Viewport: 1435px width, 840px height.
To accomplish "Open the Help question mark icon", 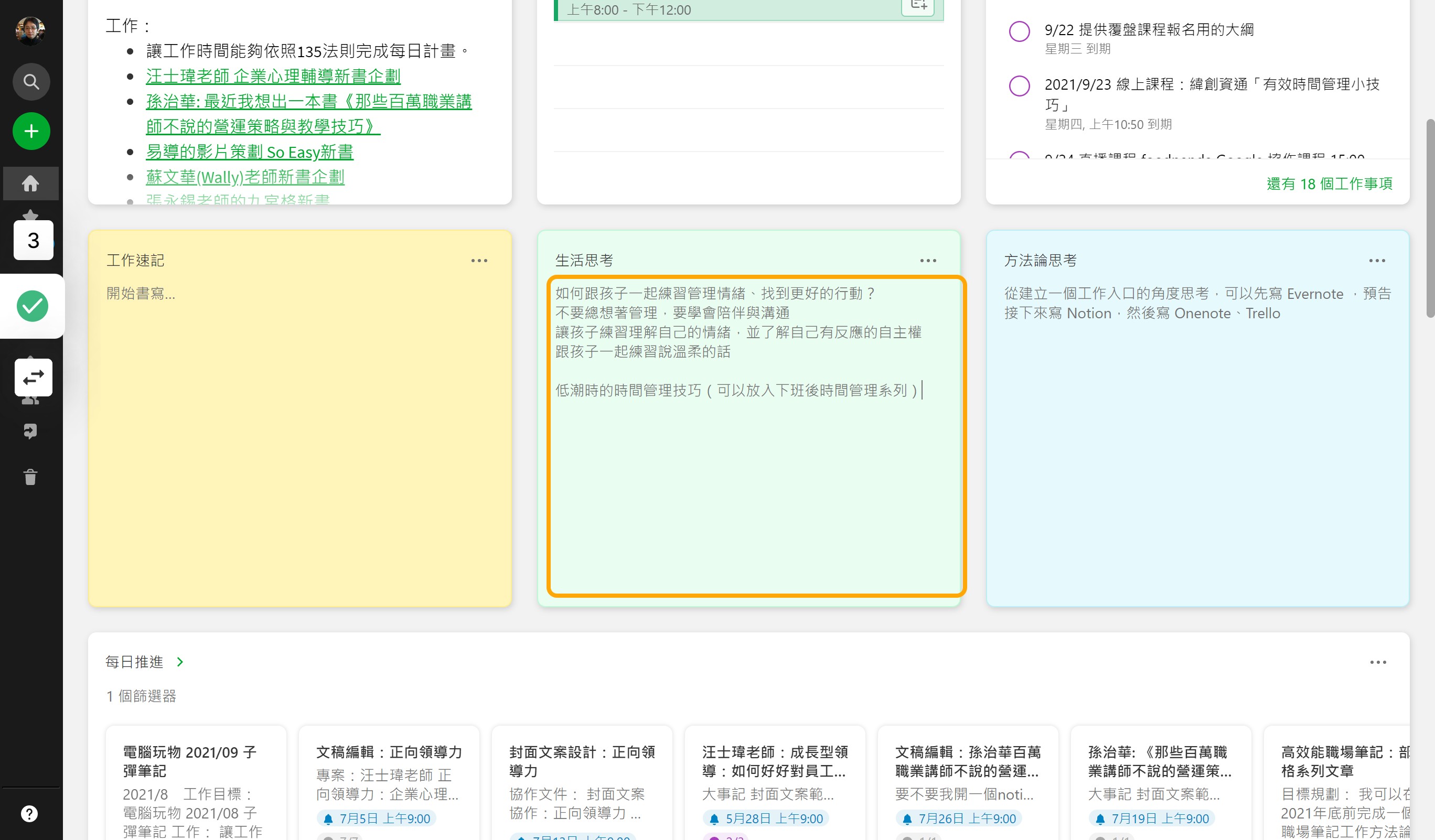I will tap(29, 814).
